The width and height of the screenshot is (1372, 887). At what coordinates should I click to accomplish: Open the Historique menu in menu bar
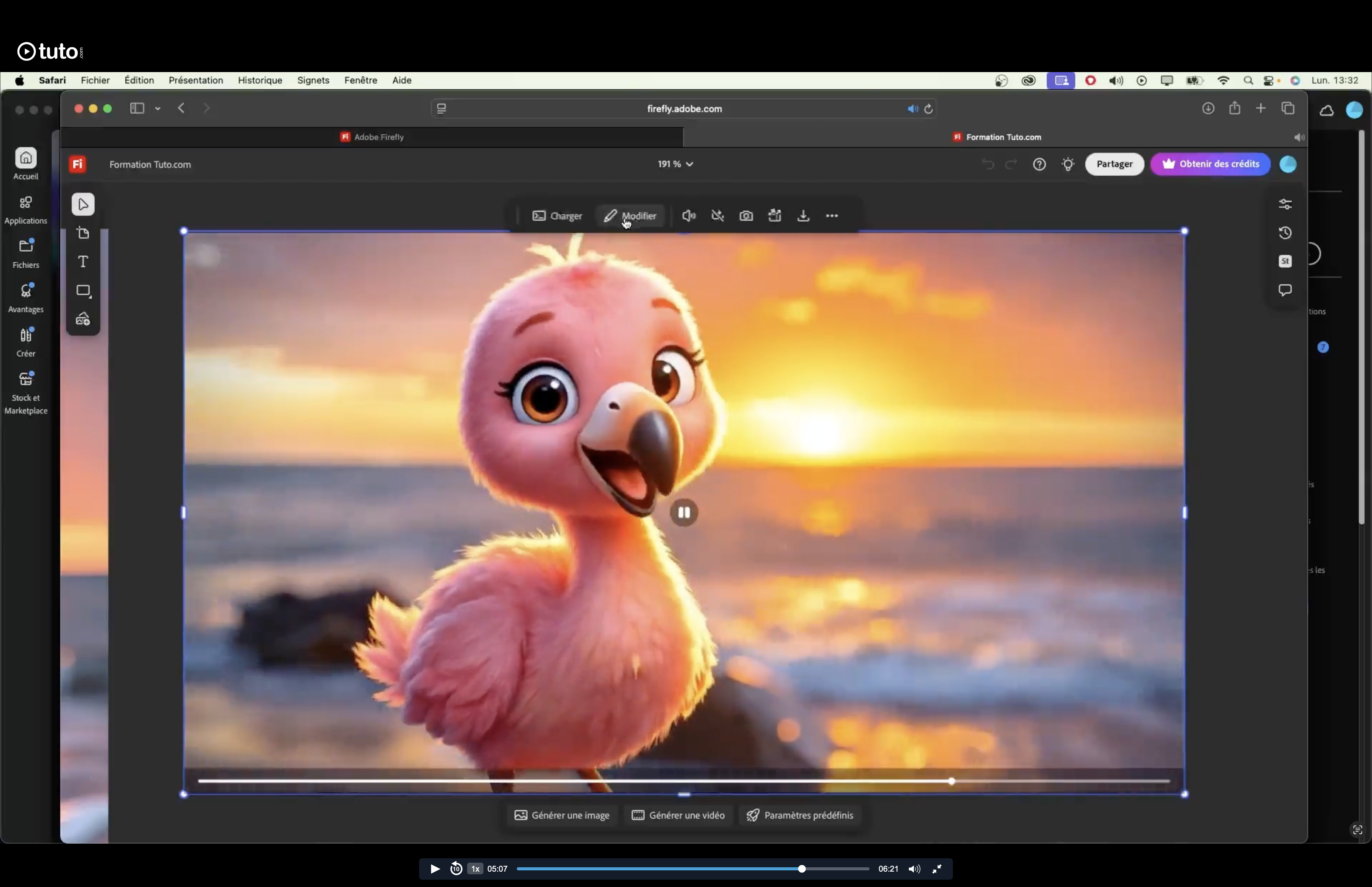click(x=260, y=81)
